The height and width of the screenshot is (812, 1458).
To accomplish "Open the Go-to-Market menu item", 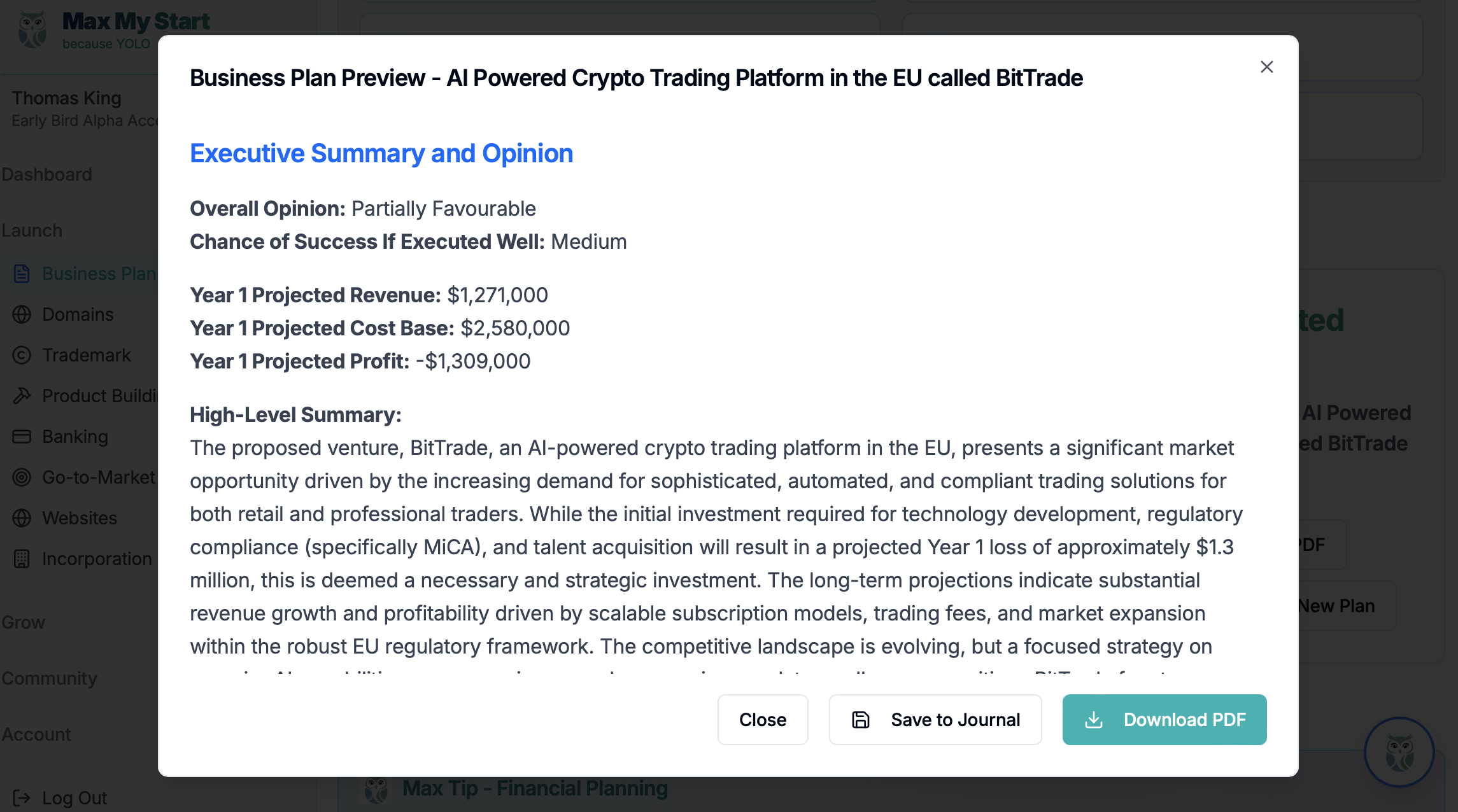I will point(83,477).
